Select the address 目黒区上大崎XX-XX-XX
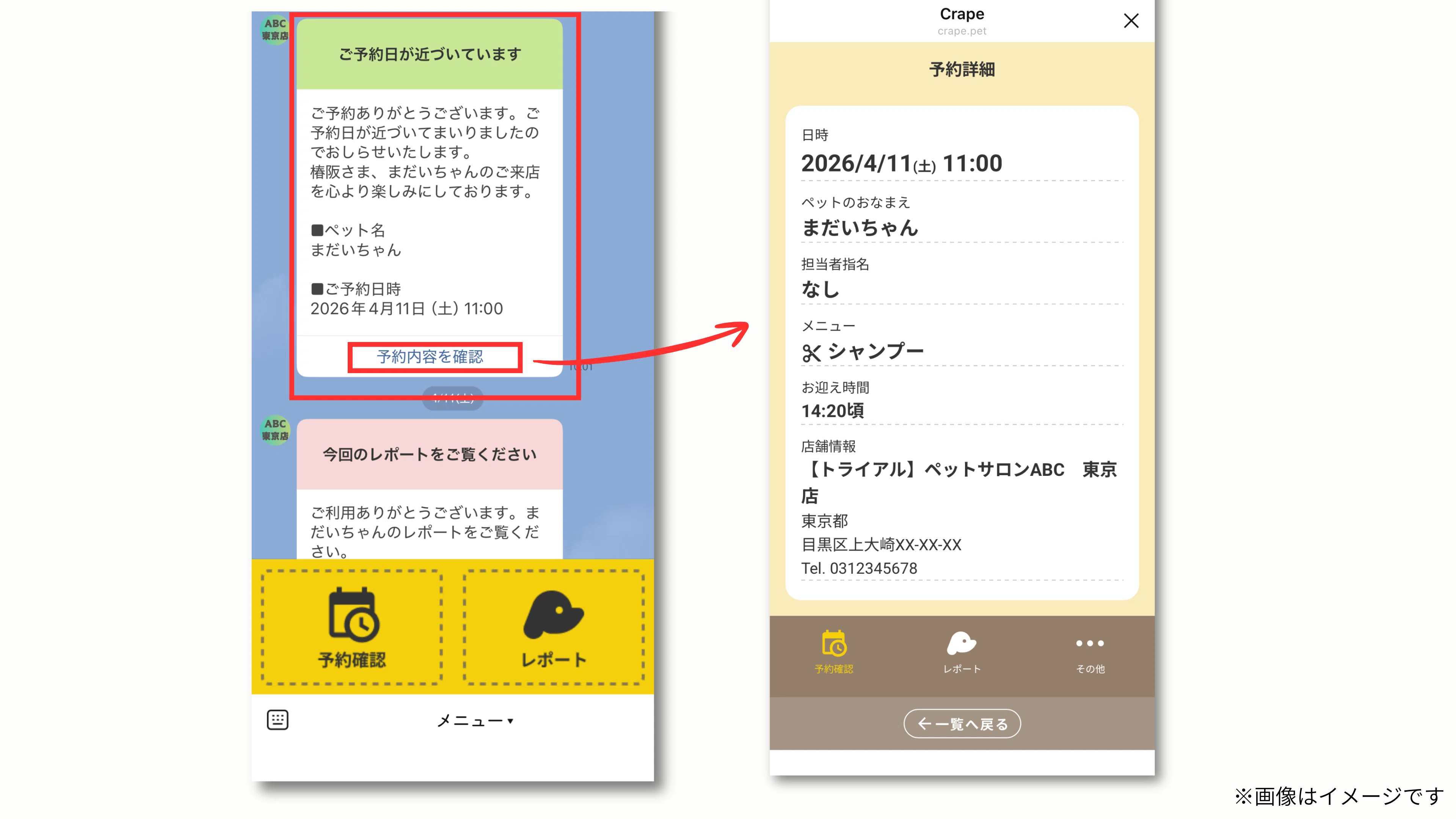Image resolution: width=1456 pixels, height=819 pixels. [880, 544]
